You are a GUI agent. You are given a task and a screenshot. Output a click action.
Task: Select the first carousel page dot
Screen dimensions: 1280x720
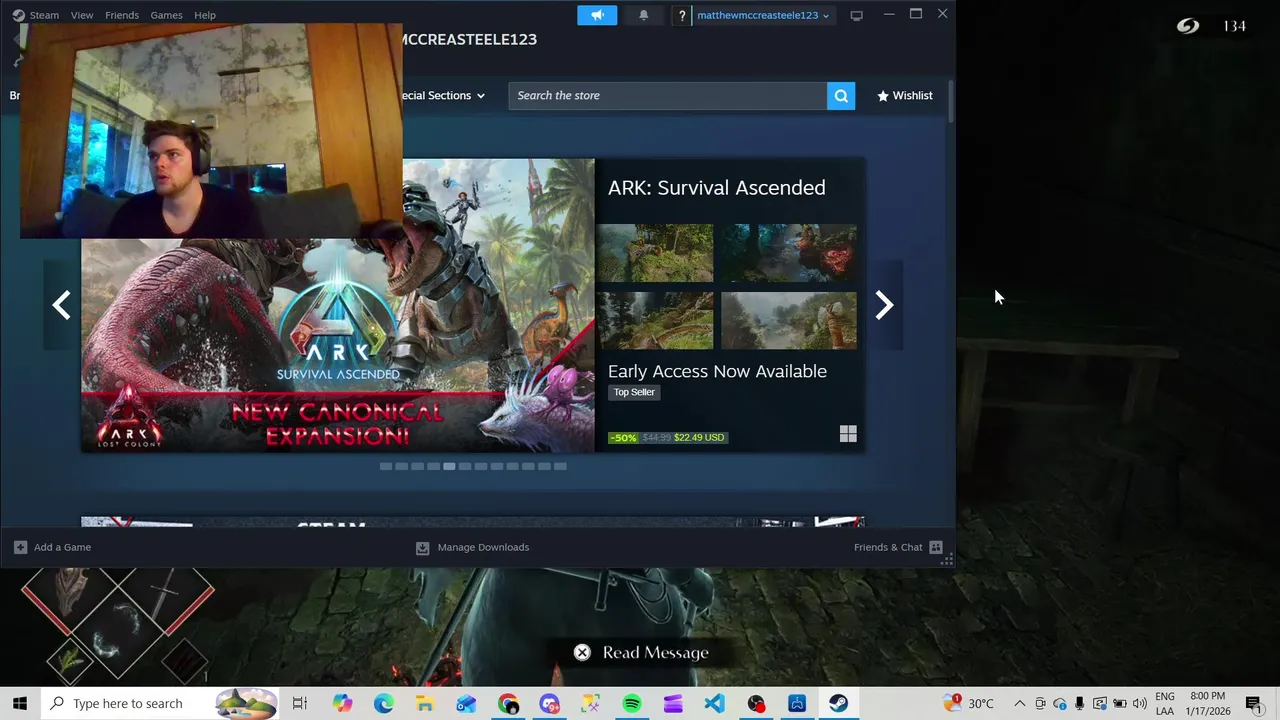coord(386,466)
